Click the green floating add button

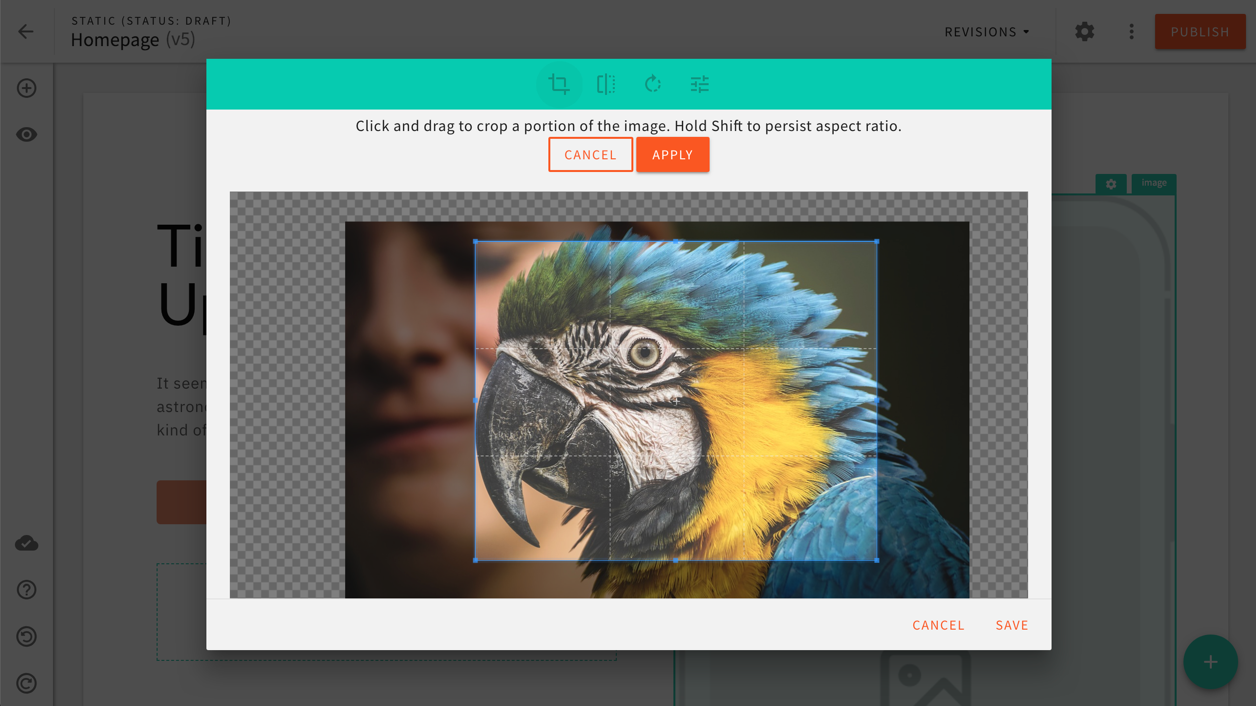[1210, 662]
